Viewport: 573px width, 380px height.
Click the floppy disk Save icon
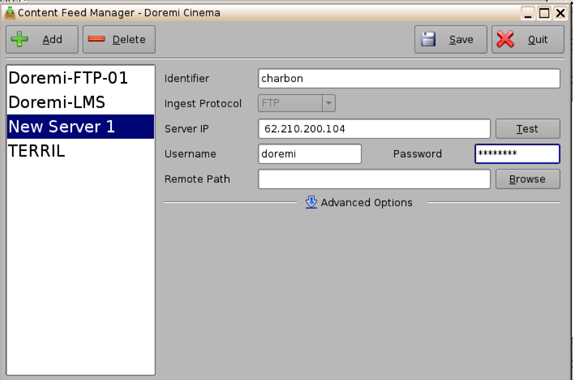(428, 39)
